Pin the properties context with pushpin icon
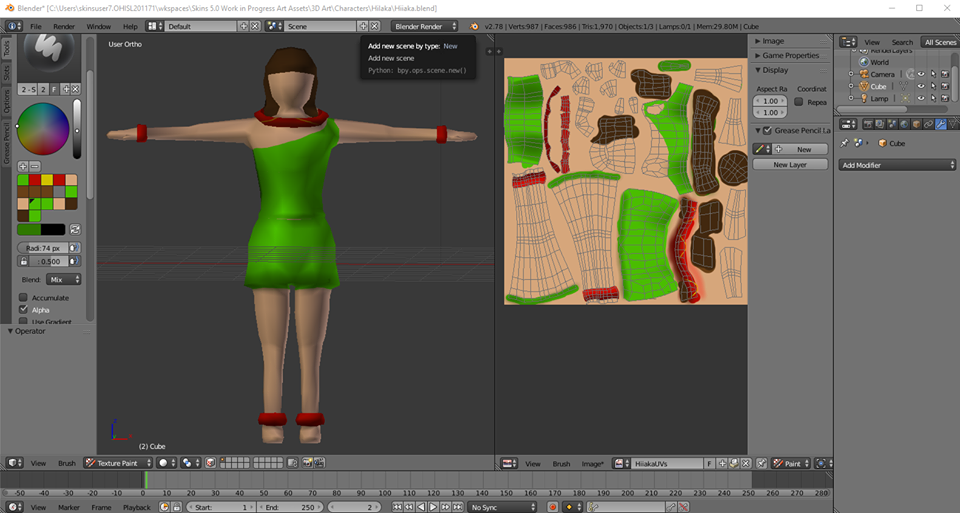 click(x=844, y=143)
